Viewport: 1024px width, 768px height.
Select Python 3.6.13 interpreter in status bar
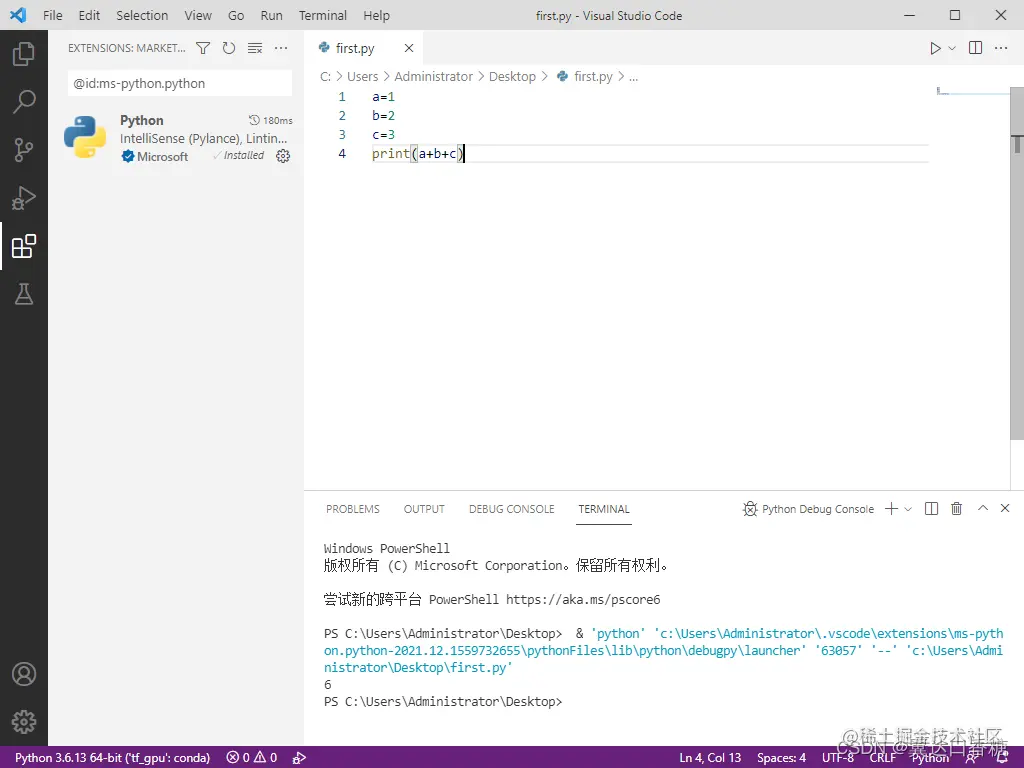coord(112,758)
